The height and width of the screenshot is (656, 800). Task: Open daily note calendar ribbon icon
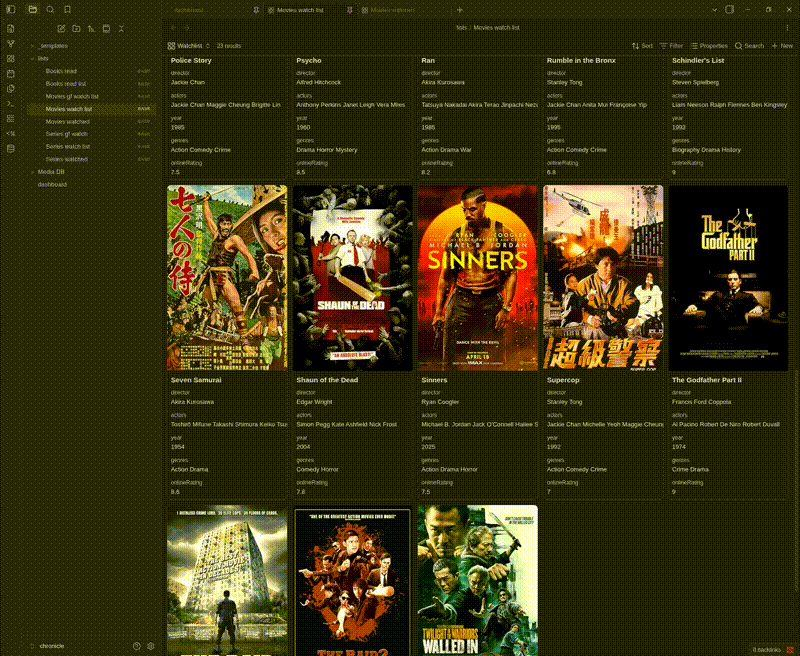11,73
